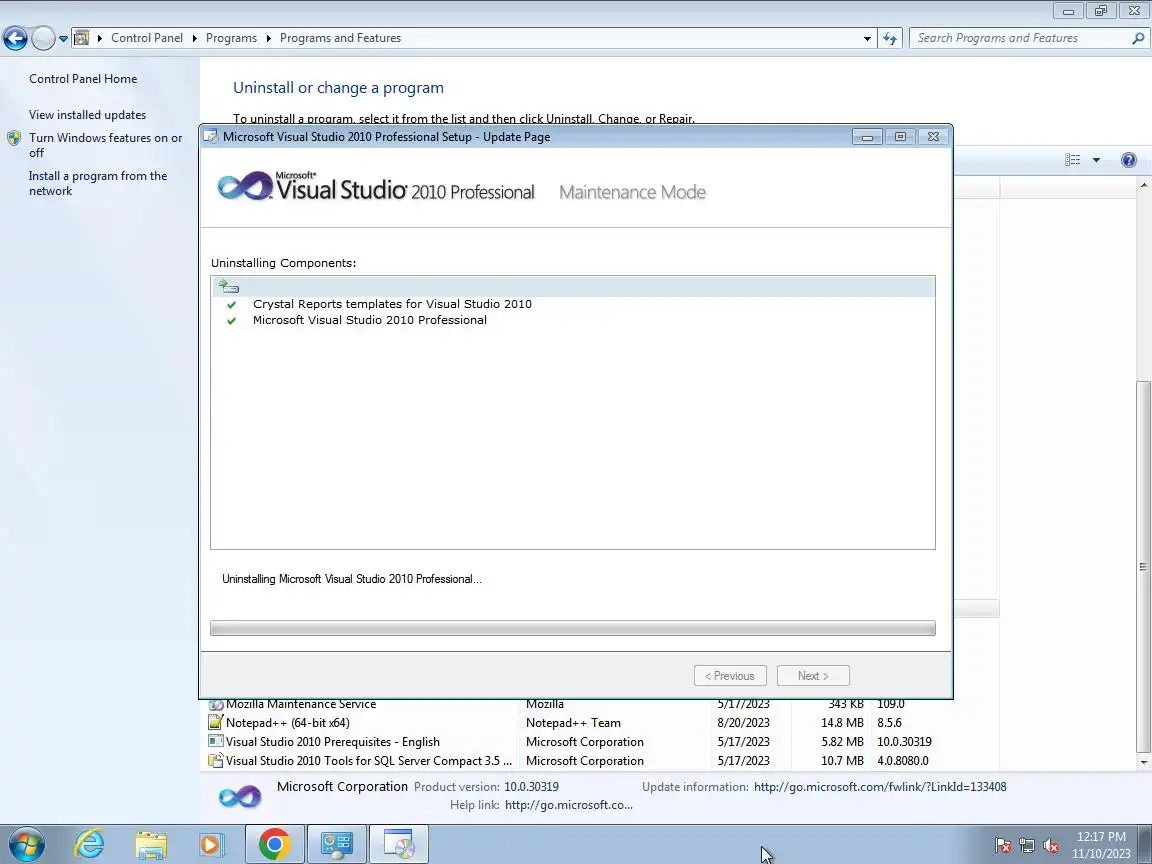Click the Forward navigation arrow in Control Panel
This screenshot has width=1152, height=864.
43,38
